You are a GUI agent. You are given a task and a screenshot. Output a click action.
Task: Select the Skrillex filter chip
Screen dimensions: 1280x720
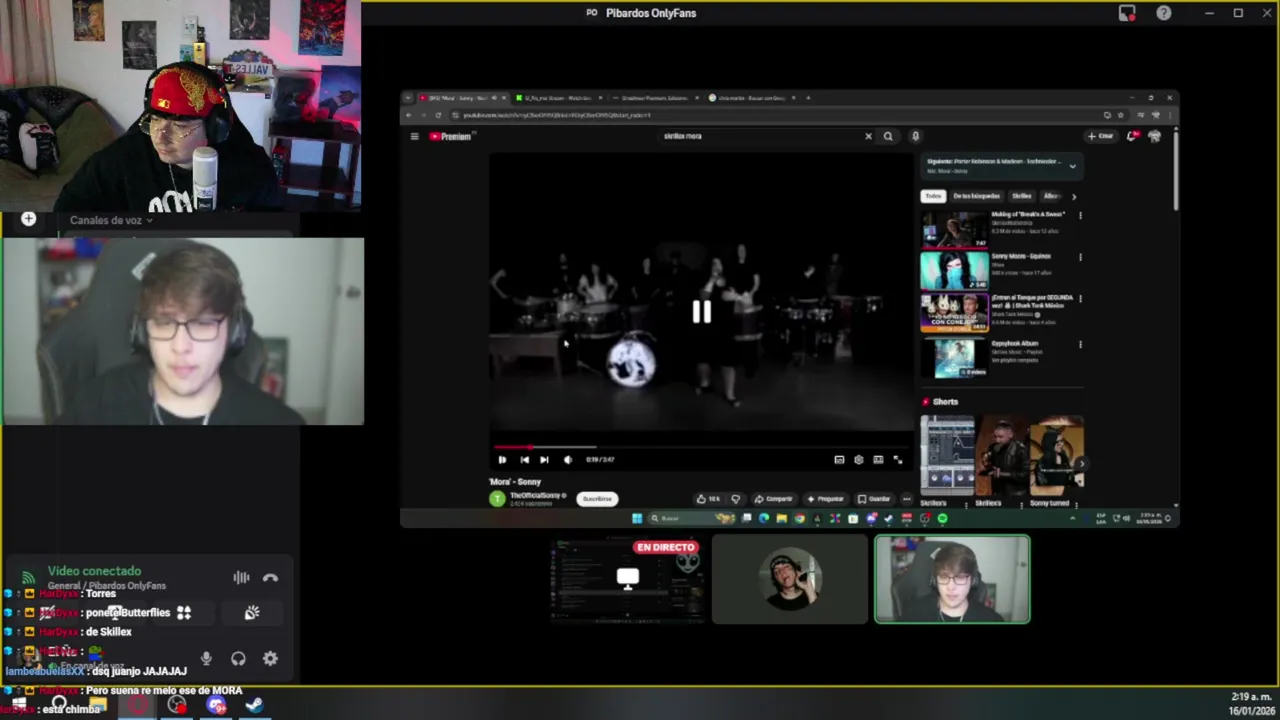[1021, 196]
